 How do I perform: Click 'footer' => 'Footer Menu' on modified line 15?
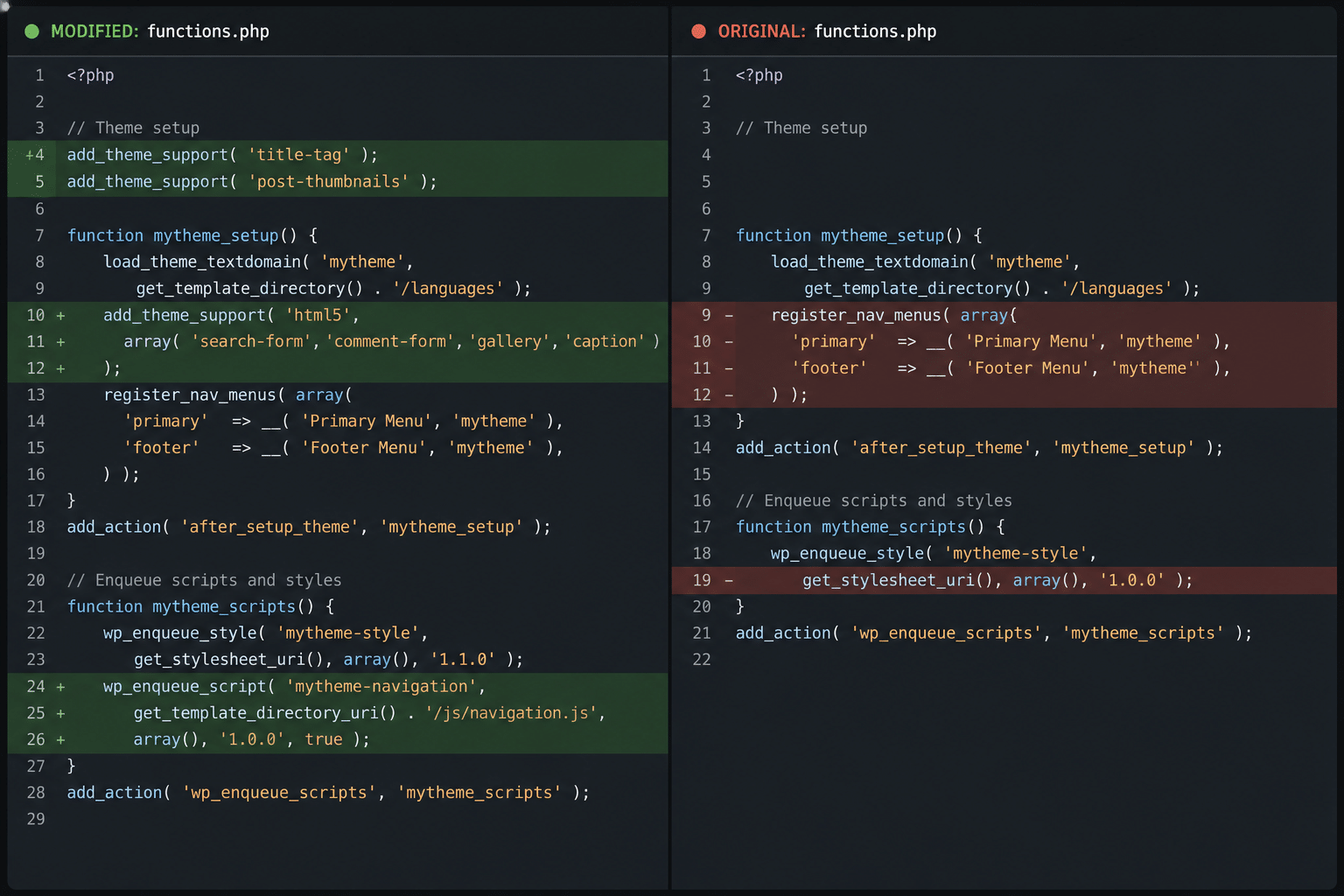343,448
